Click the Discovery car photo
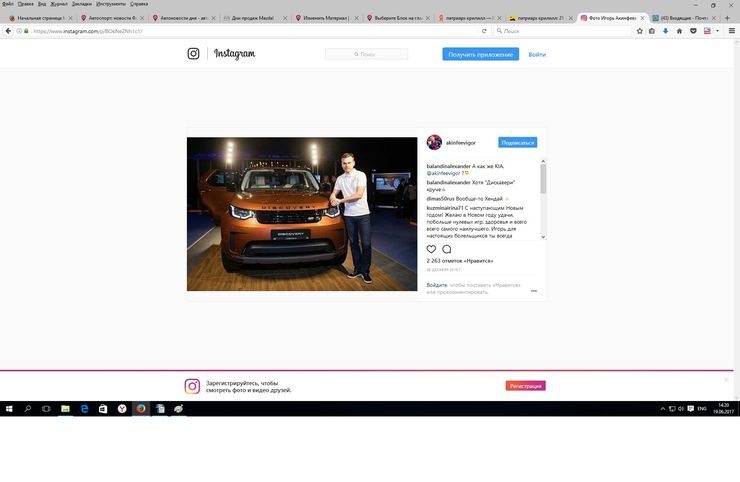The image size is (740, 482). click(302, 214)
